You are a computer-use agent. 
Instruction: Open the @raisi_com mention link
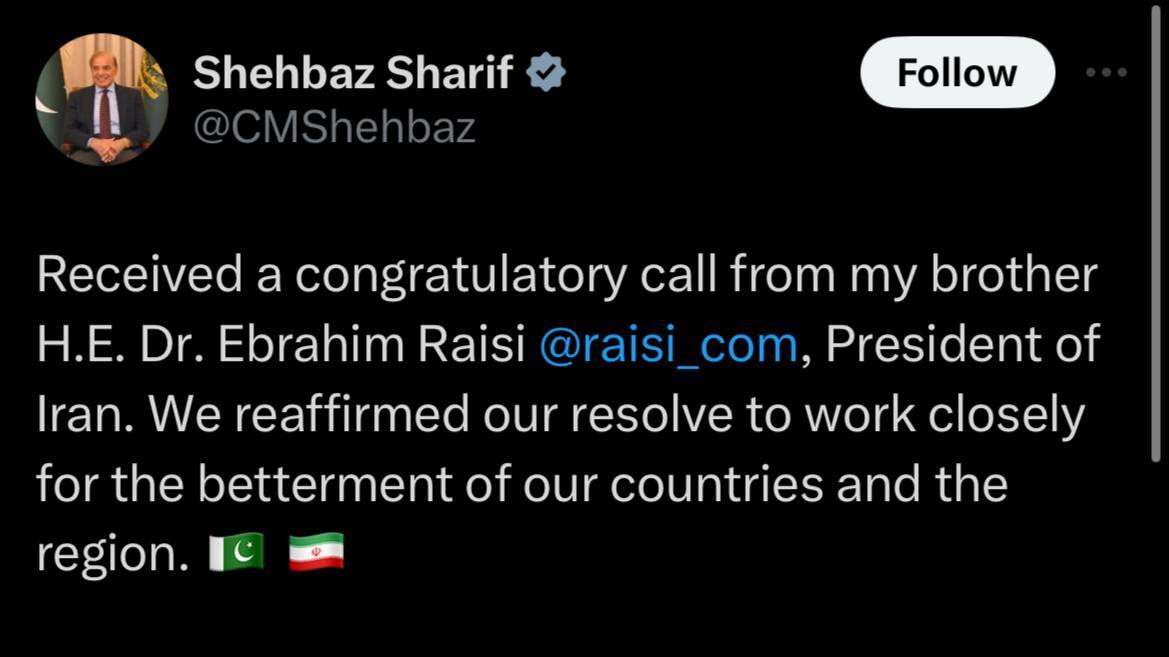pyautogui.click(x=668, y=345)
